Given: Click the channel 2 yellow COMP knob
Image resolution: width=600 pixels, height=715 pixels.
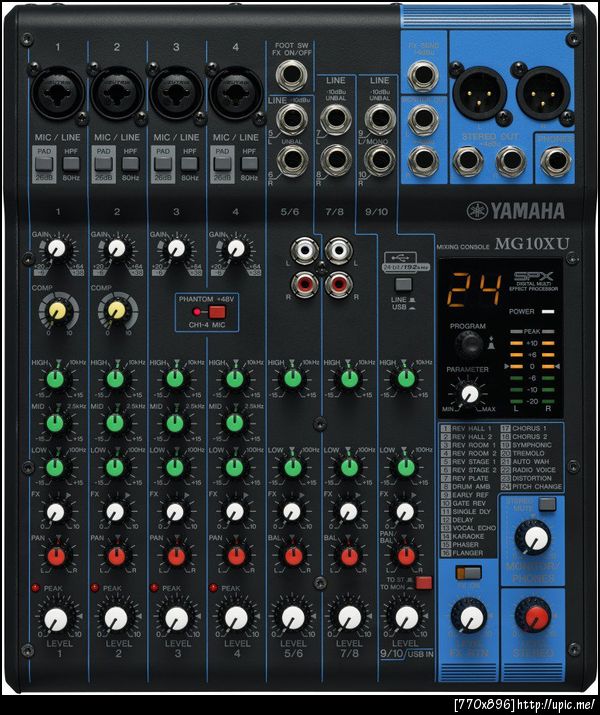Looking at the screenshot, I should pyautogui.click(x=117, y=311).
